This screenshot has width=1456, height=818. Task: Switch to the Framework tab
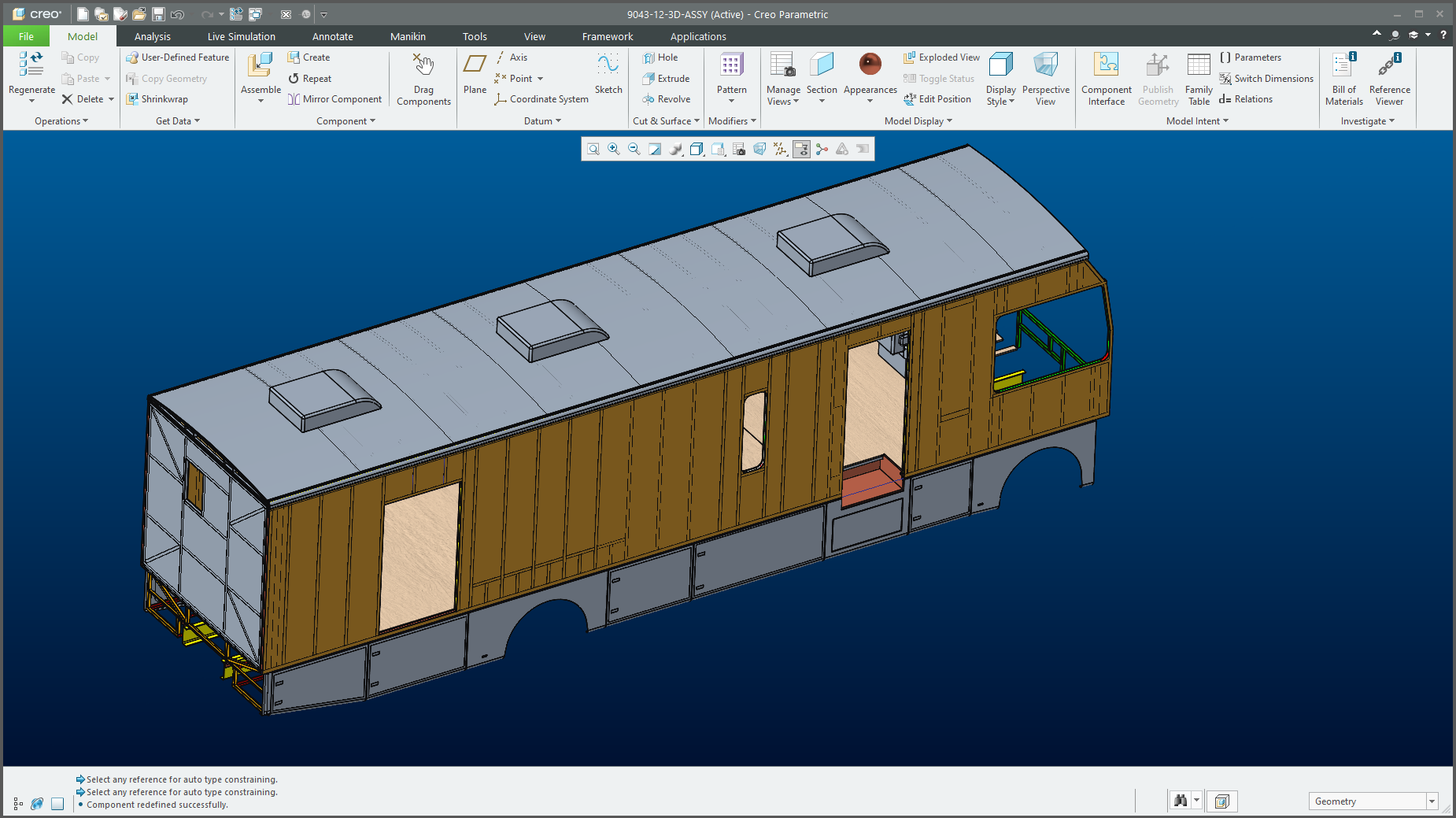click(x=607, y=36)
